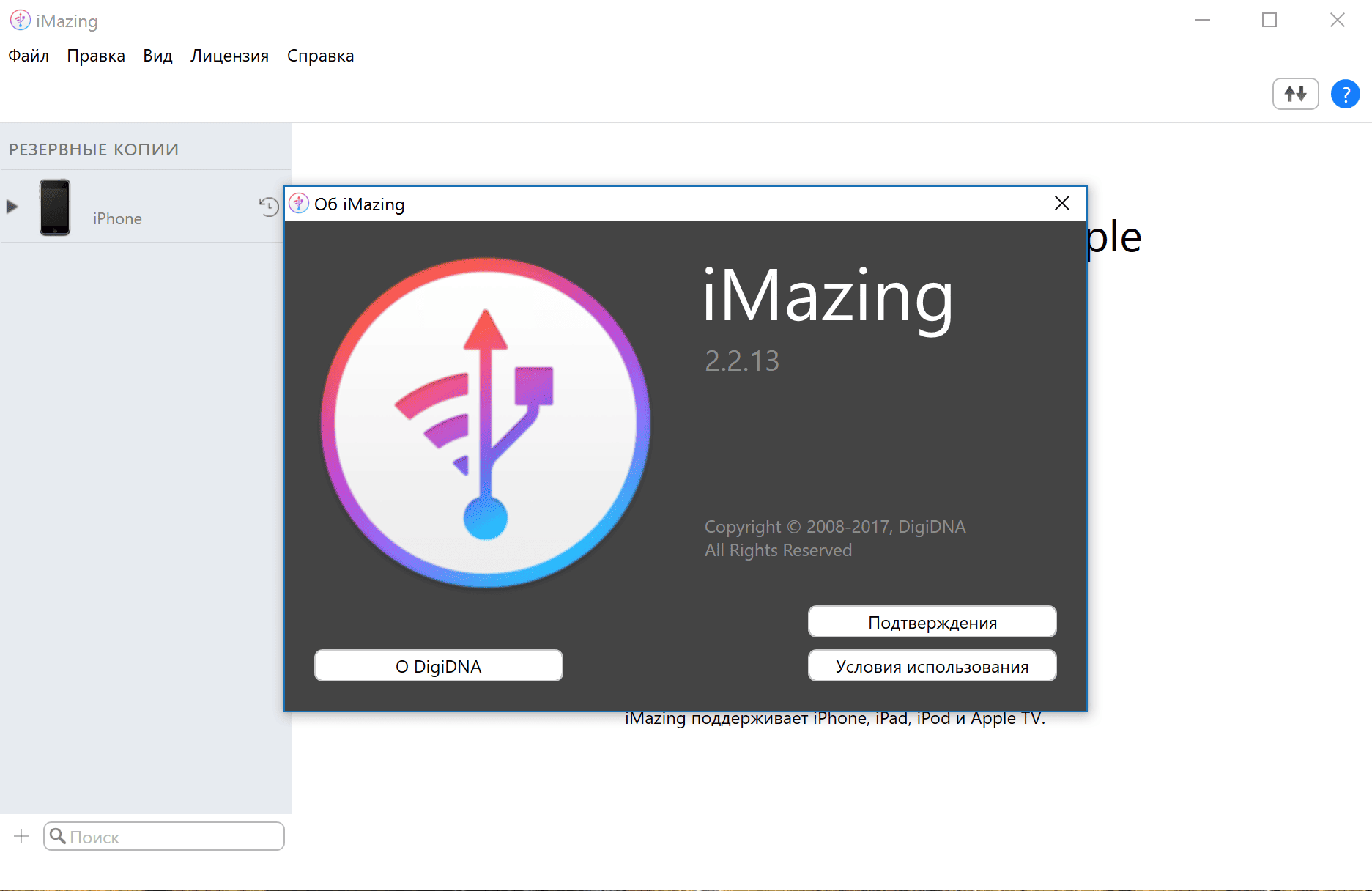Click the iMazing app icon in title bar
Screen dimensions: 1372x891
pos(21,21)
